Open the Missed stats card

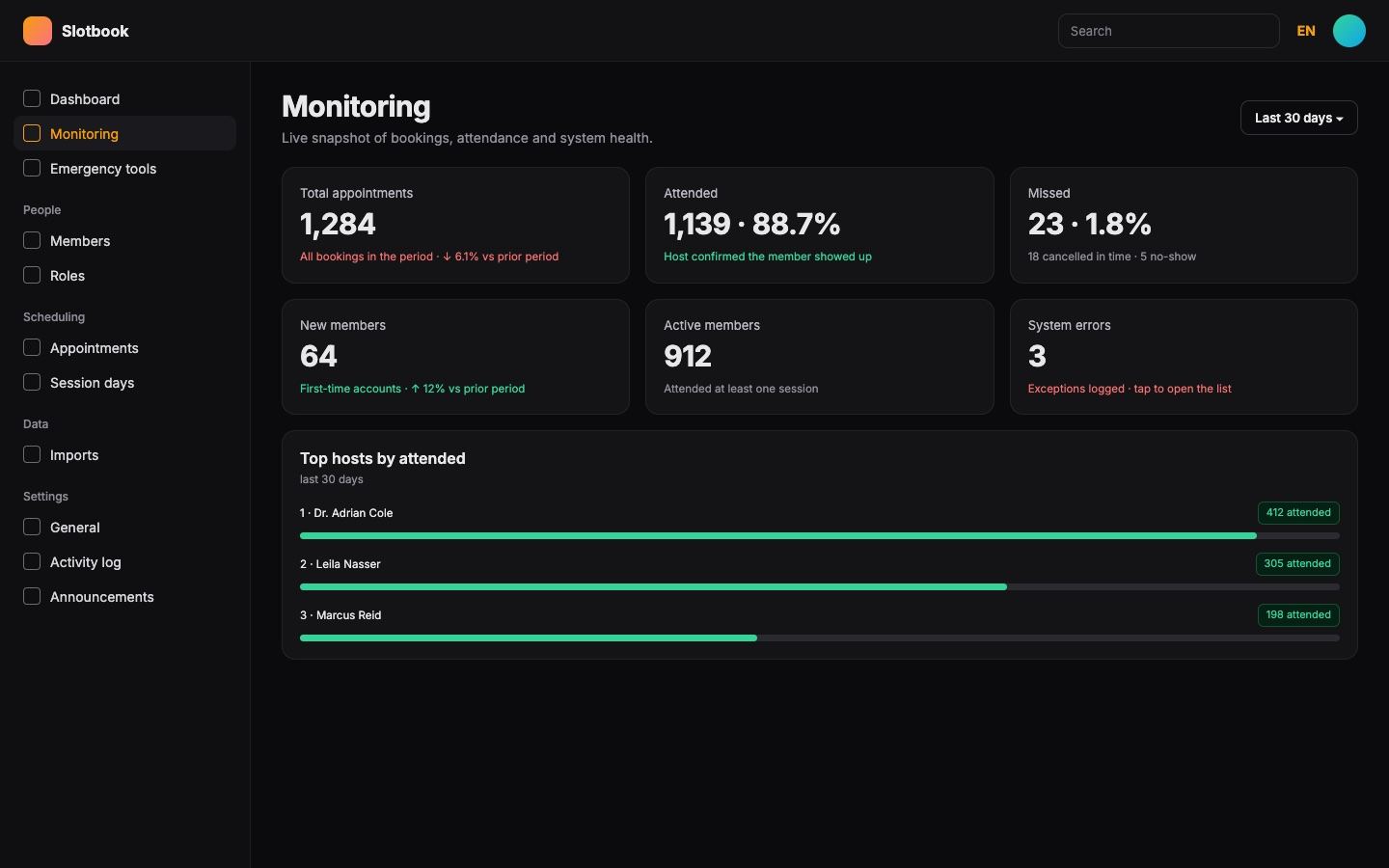[x=1184, y=225]
